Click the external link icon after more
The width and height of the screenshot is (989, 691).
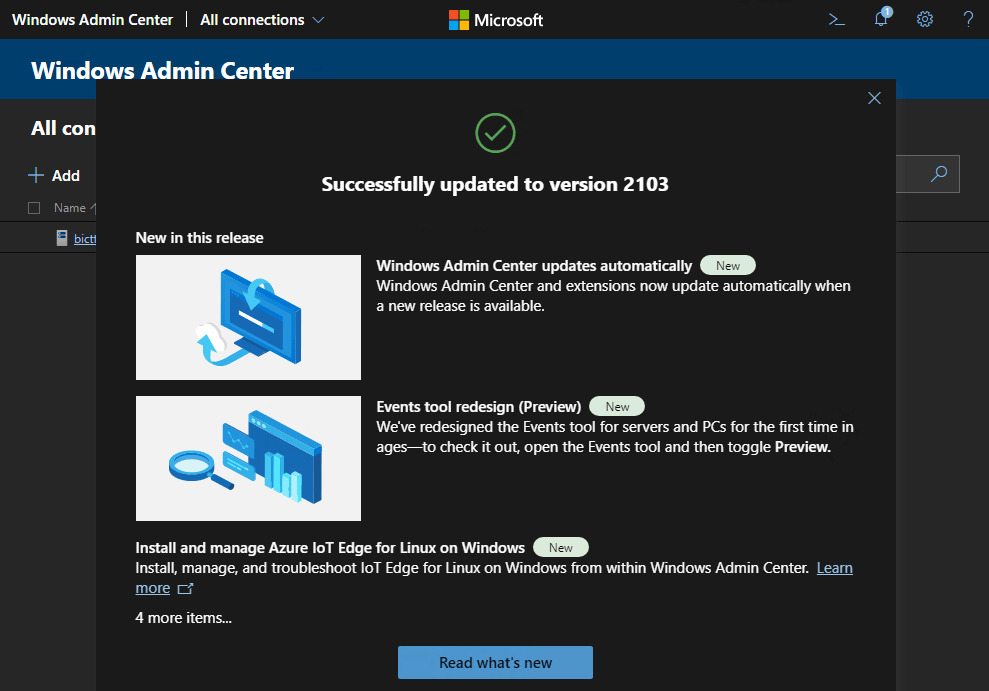(x=185, y=589)
